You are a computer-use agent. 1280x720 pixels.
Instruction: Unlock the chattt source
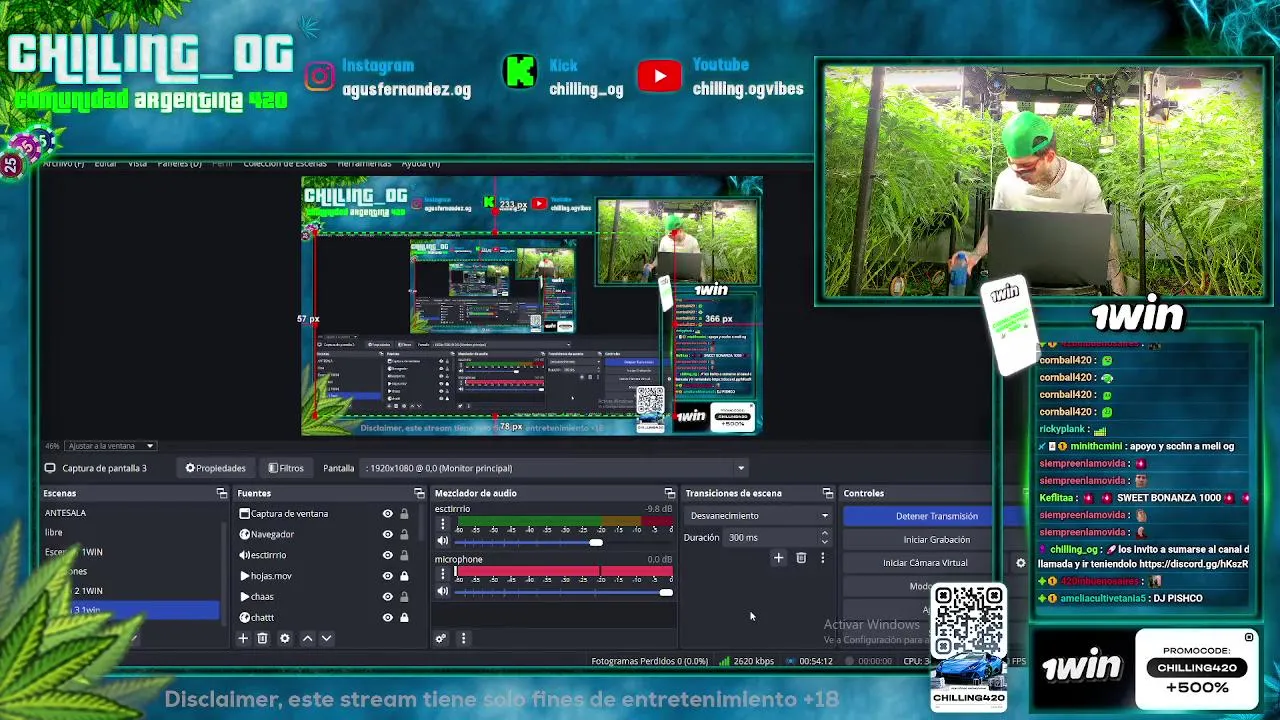[x=404, y=617]
